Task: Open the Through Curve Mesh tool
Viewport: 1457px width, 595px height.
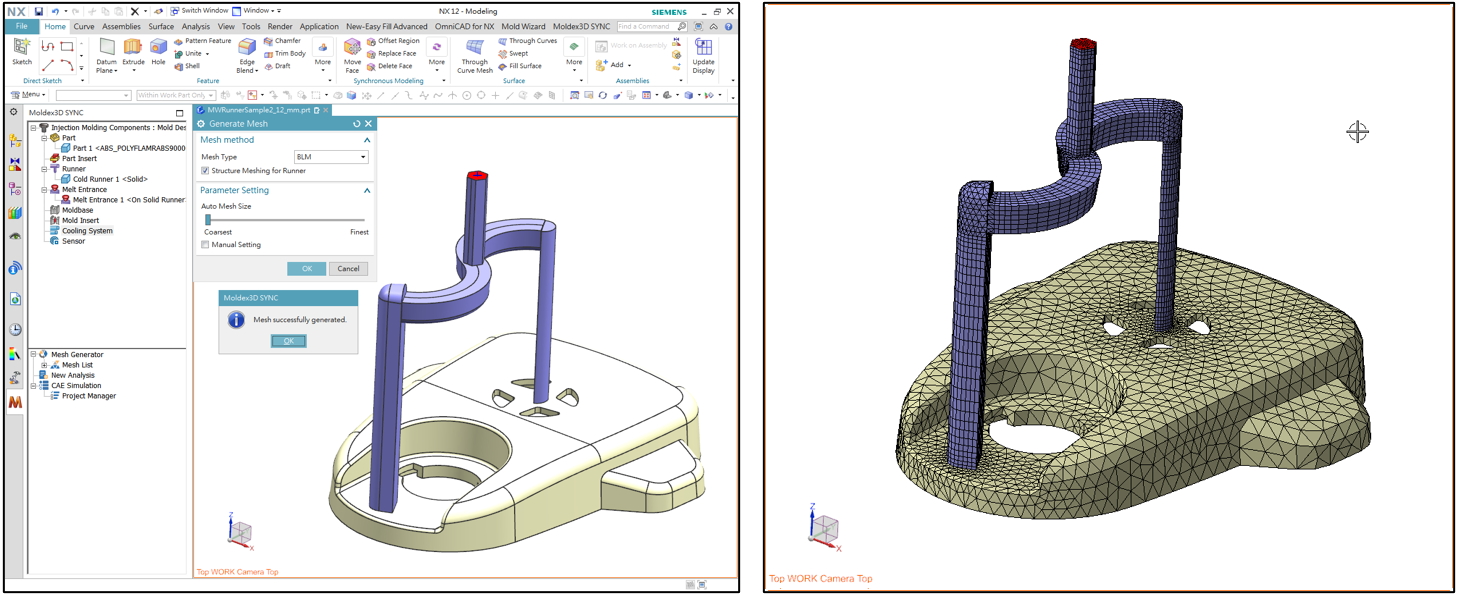Action: point(475,56)
